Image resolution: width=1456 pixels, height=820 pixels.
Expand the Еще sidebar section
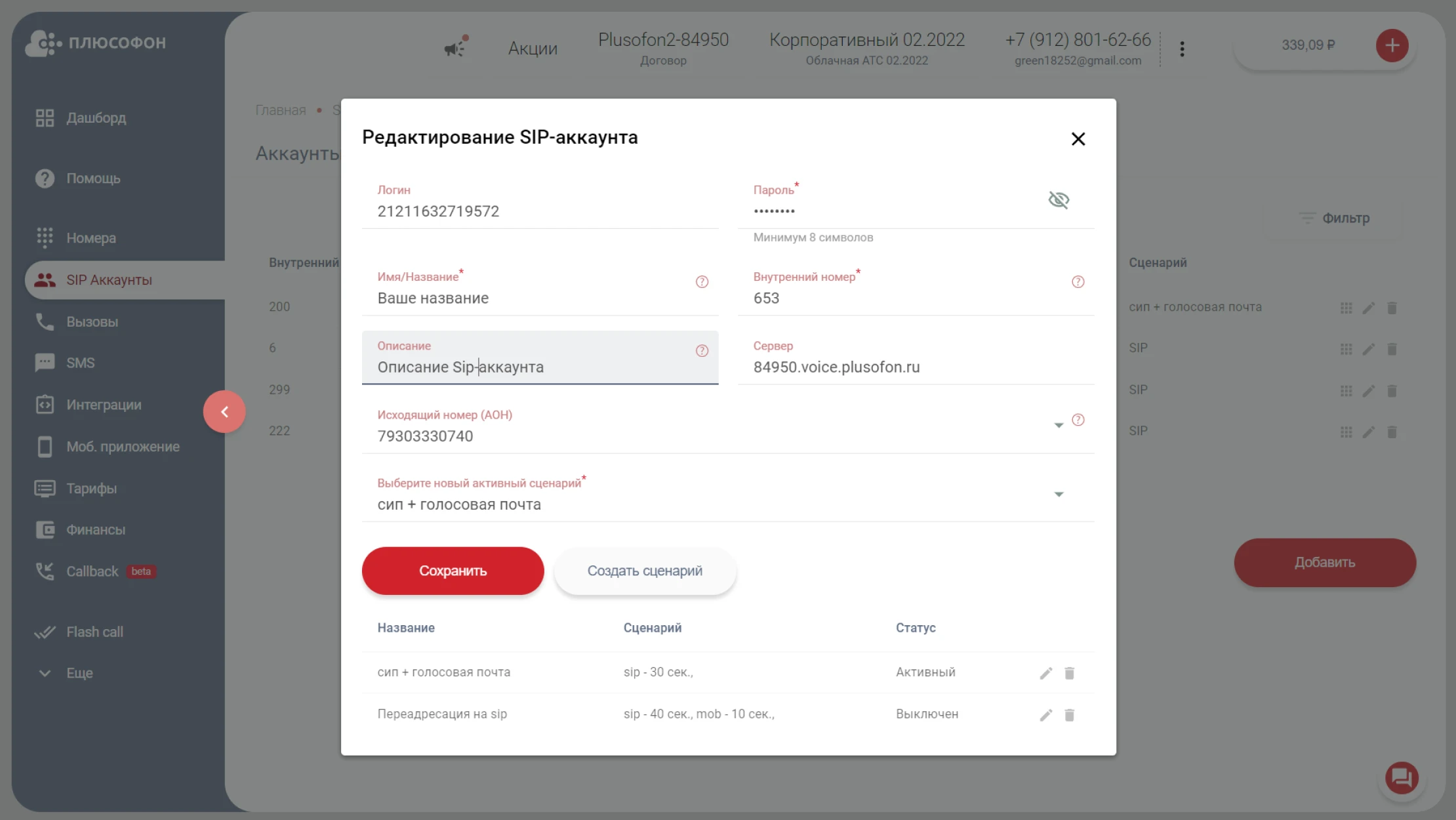coord(79,673)
